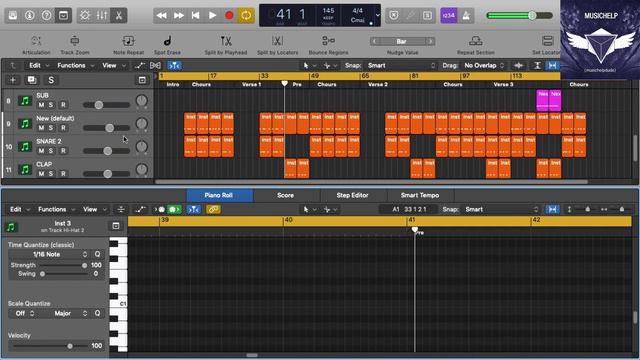
Task: Go to beginning with transport button
Action: [x=196, y=16]
